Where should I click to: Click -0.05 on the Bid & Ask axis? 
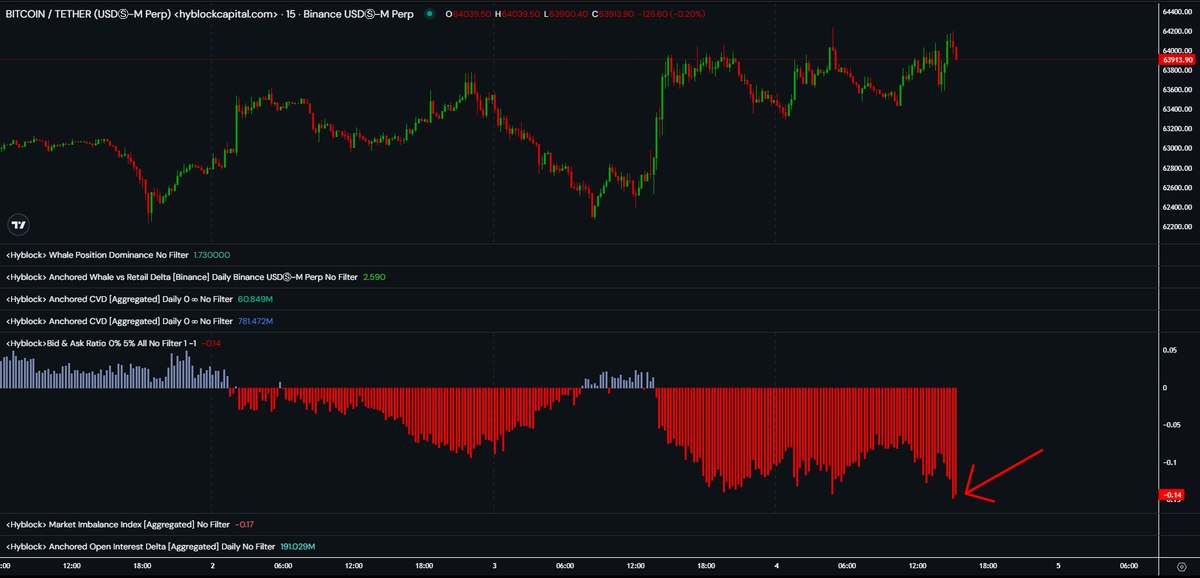coord(1172,425)
